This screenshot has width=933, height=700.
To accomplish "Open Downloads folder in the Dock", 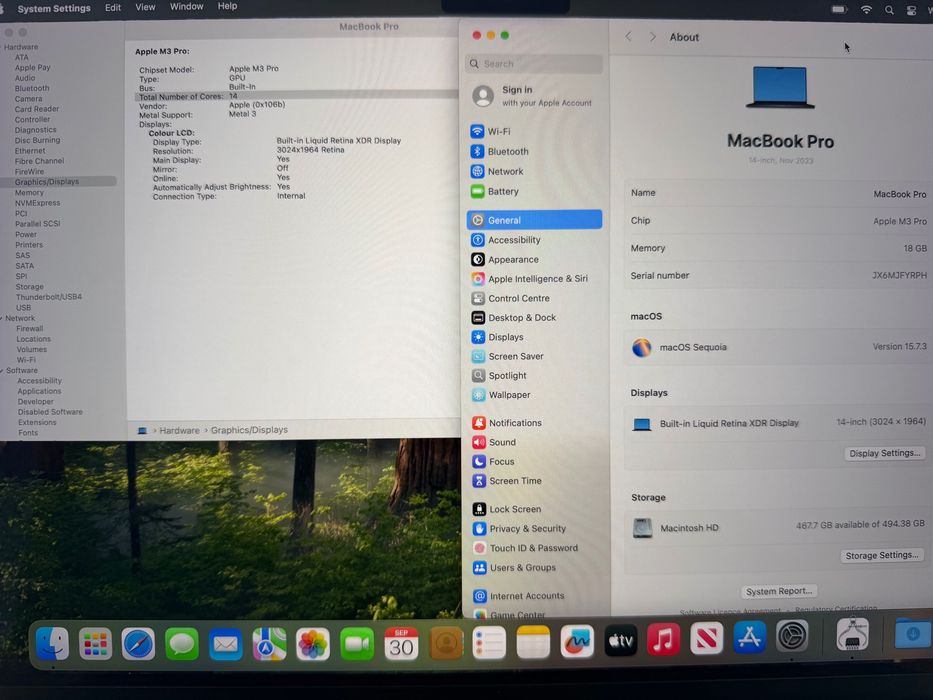I will (x=913, y=633).
